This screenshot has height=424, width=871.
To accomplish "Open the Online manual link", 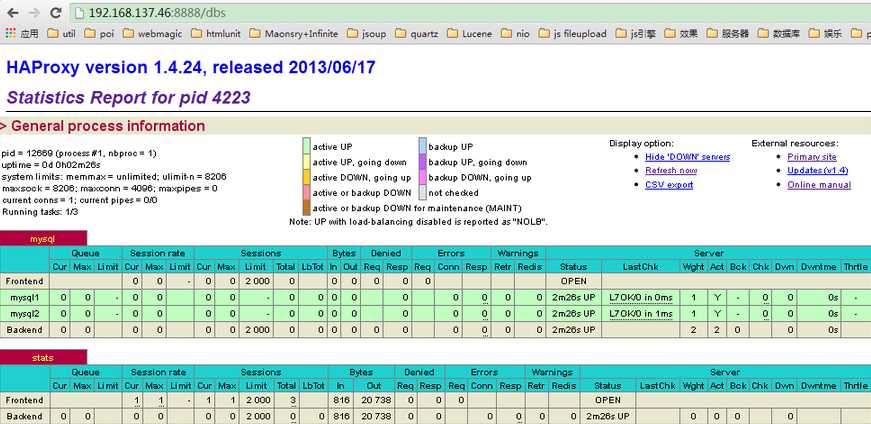I will pyautogui.click(x=819, y=185).
